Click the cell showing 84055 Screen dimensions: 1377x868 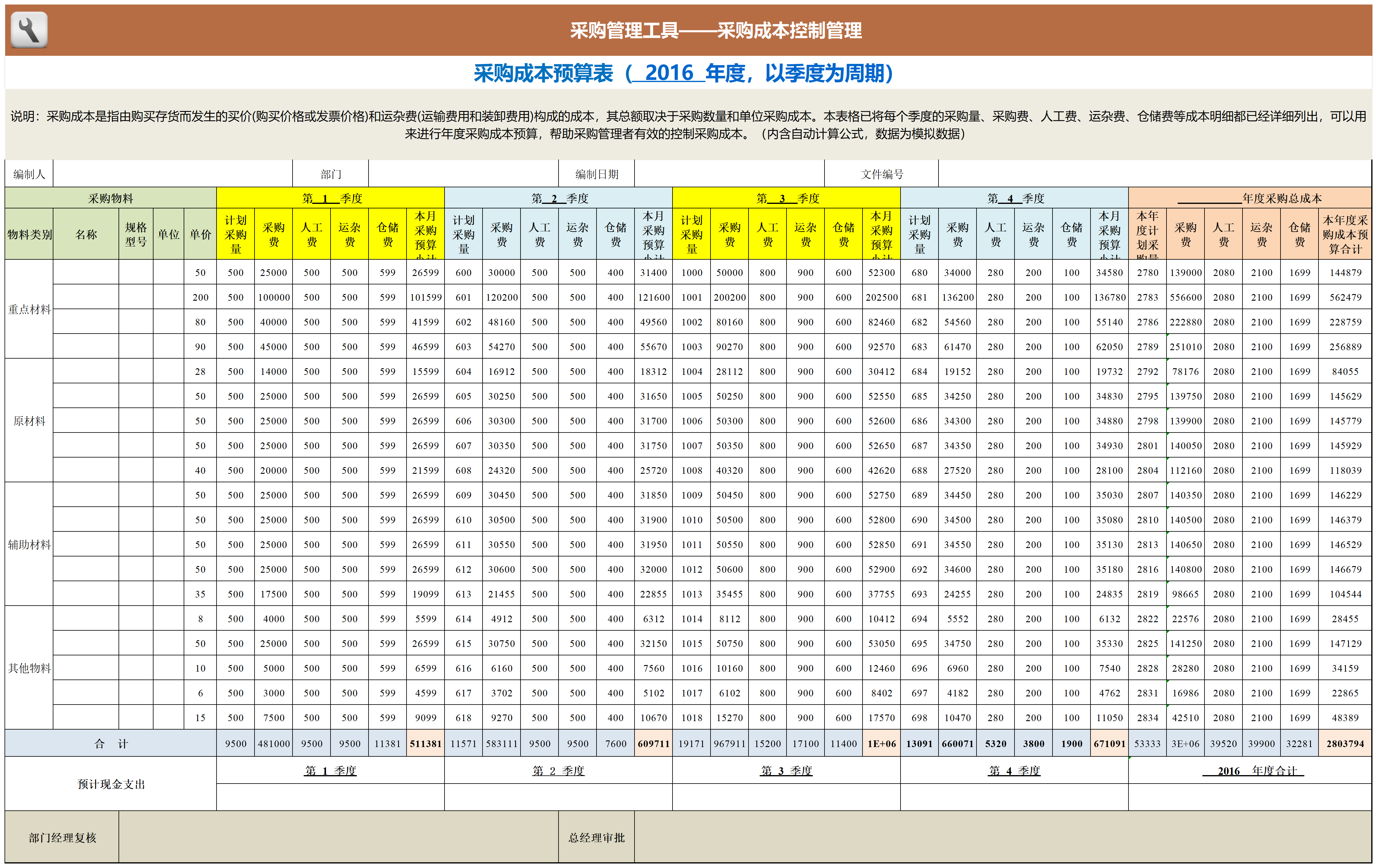coord(1345,371)
